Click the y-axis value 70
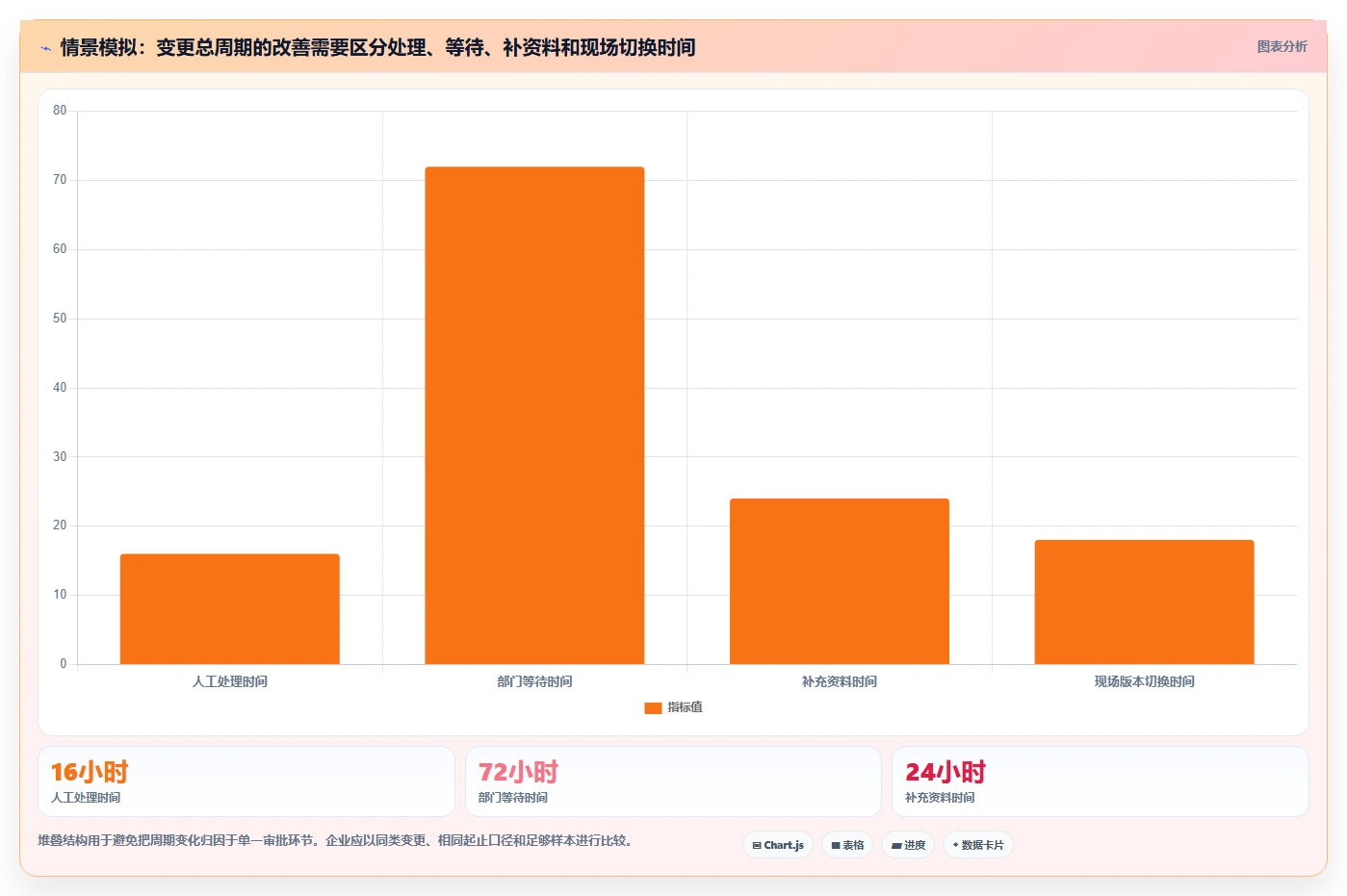Screen dimensions: 1347x896 tap(60, 180)
